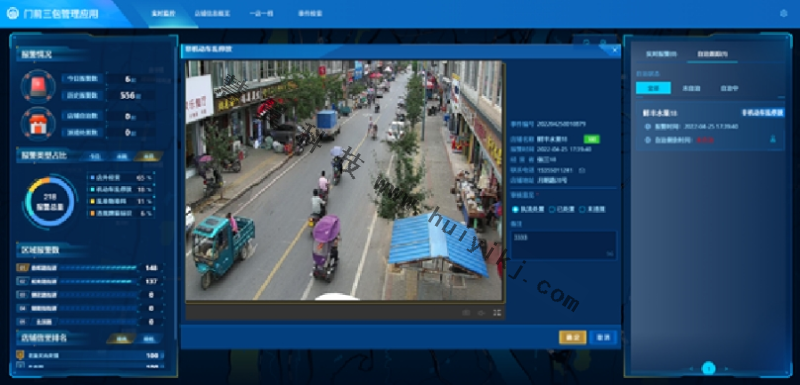The image size is (800, 385).
Task: Click the orange 6% legend swatch
Action: [92, 213]
